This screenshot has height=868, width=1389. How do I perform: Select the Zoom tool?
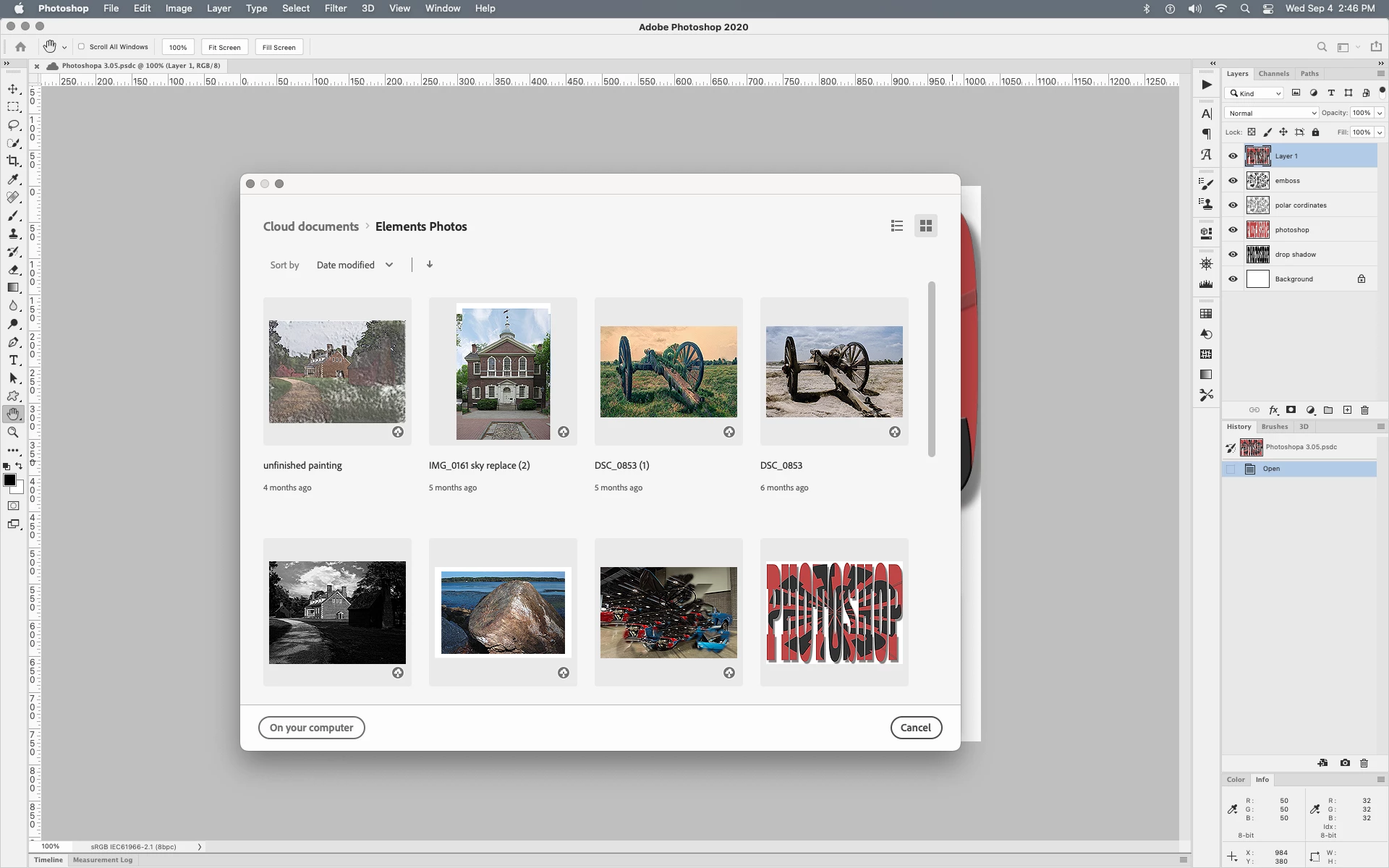coord(13,433)
